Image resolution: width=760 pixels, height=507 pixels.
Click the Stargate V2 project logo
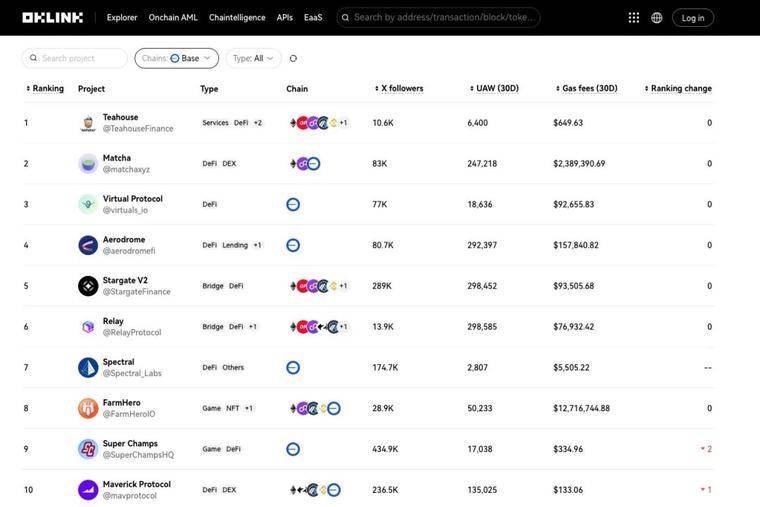coord(88,286)
